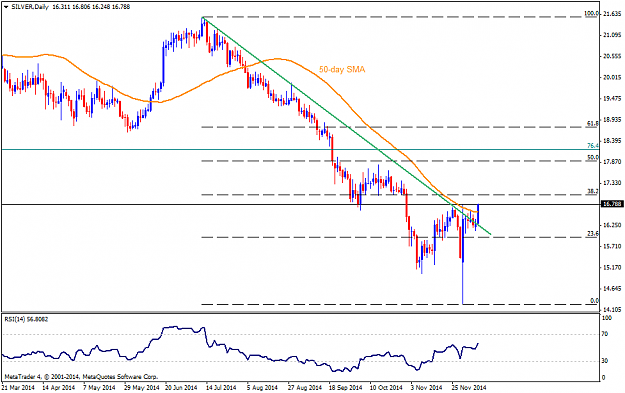Click date label 18 Sep 2014
This screenshot has height=393, width=625.
pyautogui.click(x=345, y=387)
